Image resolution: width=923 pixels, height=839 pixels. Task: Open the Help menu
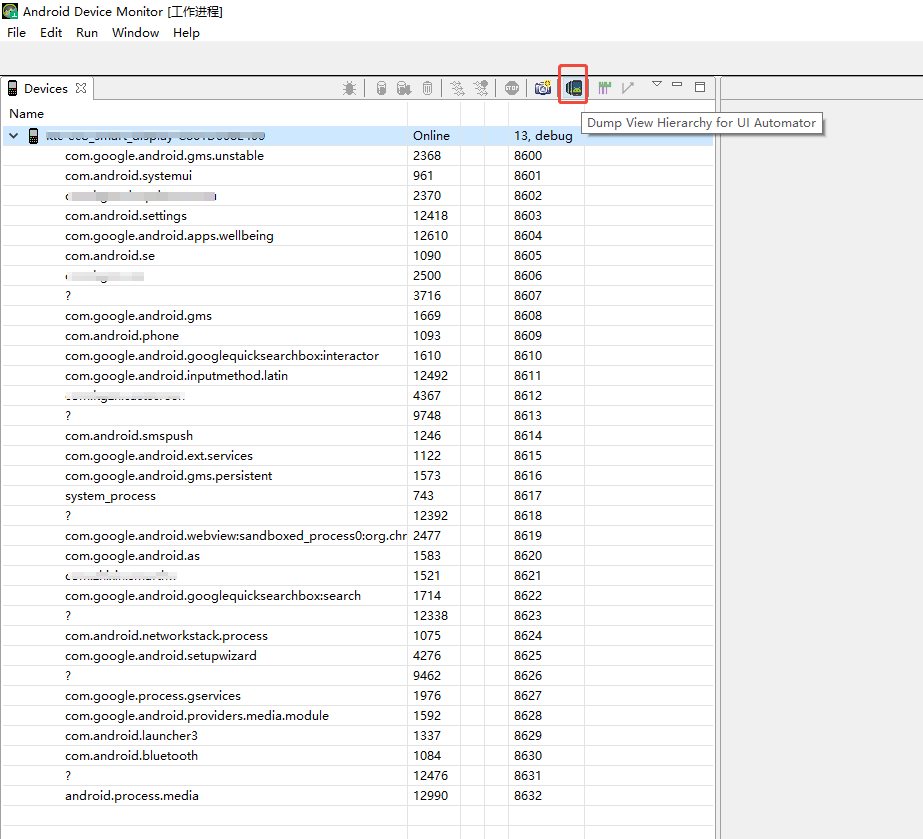tap(186, 33)
